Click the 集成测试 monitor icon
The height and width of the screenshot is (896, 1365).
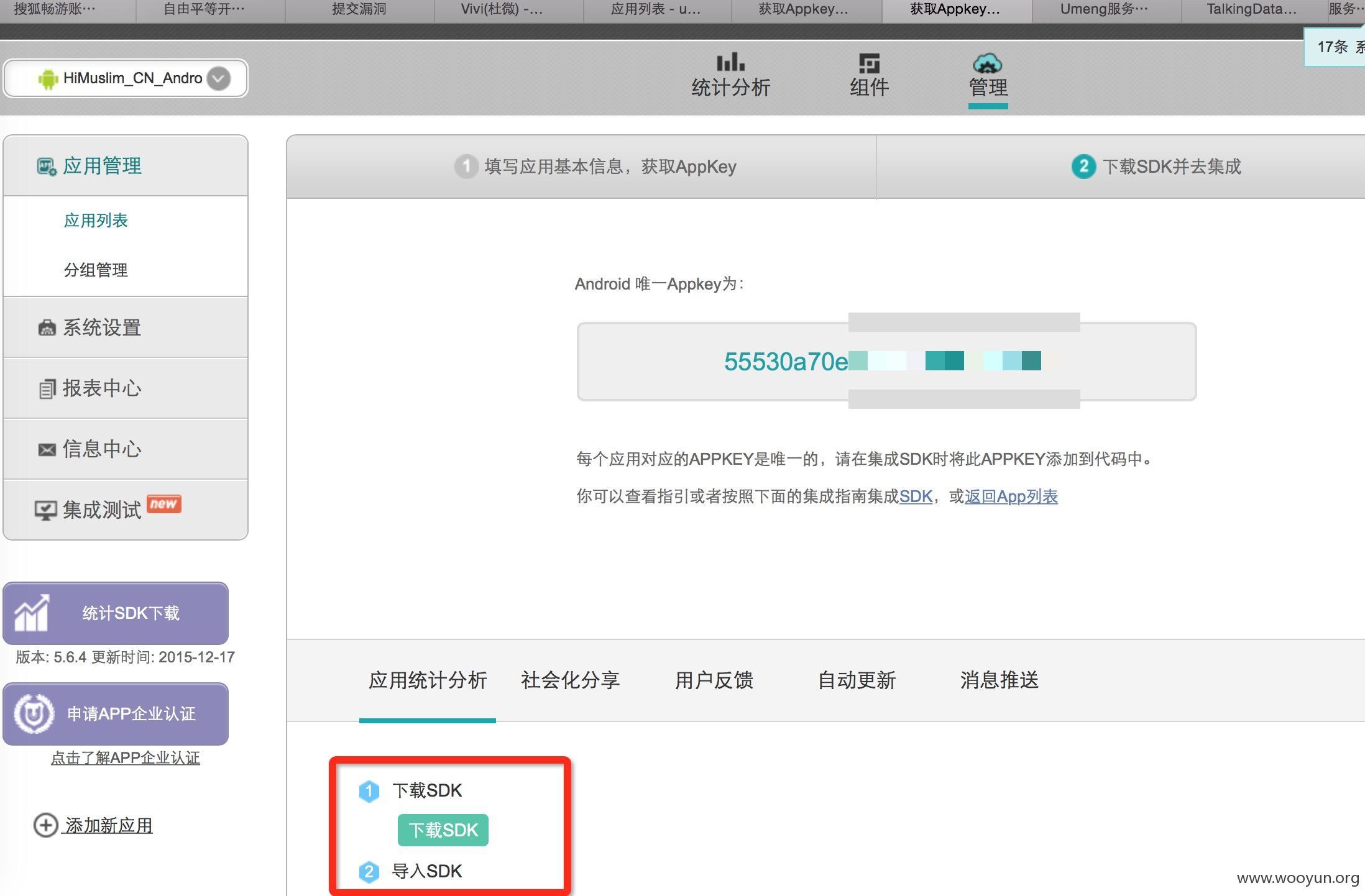click(x=45, y=511)
